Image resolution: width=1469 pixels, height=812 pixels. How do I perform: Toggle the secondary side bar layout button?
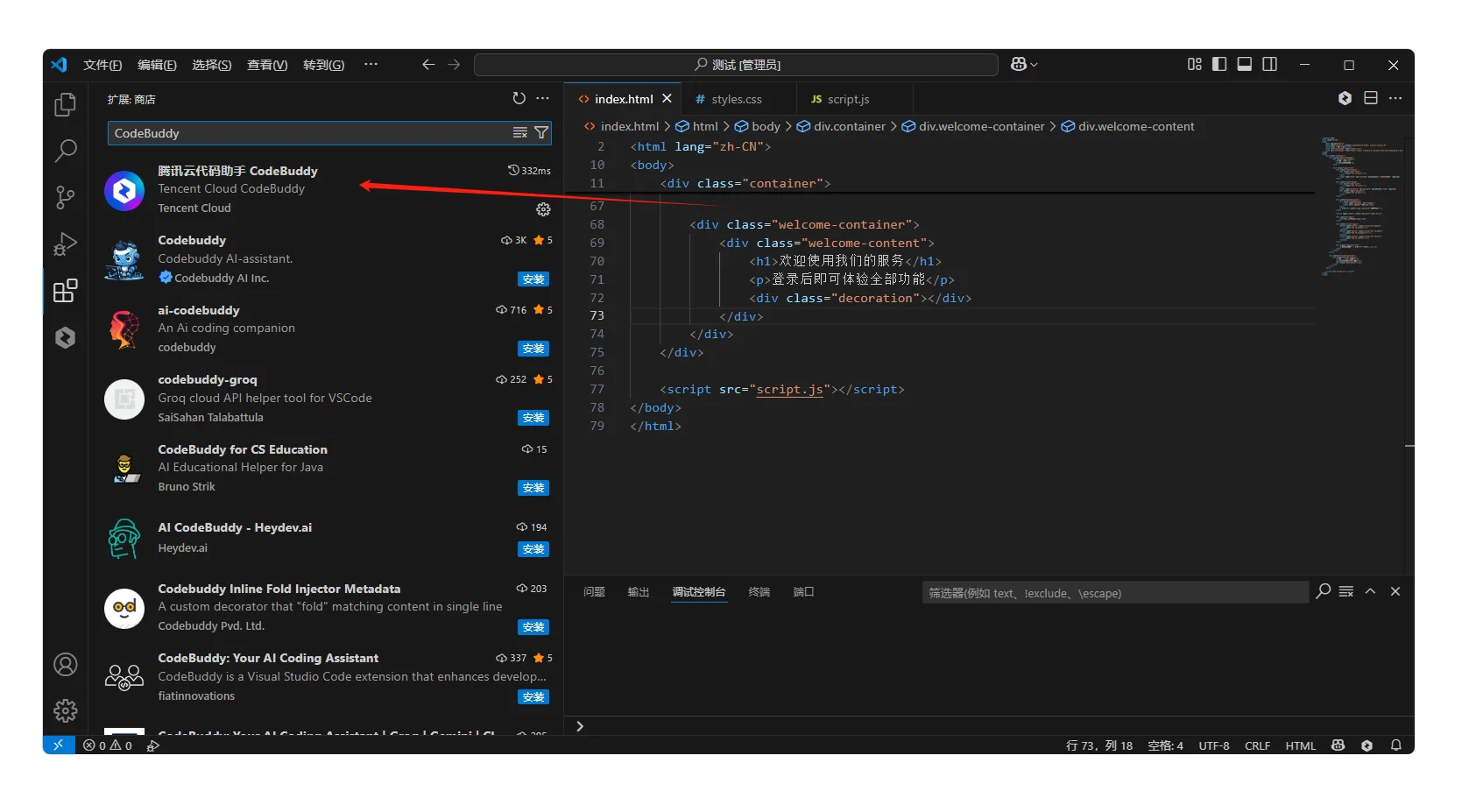click(1269, 65)
